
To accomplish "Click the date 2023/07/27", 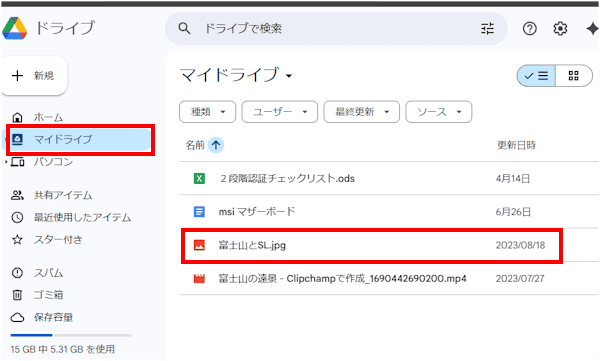I will pyautogui.click(x=520, y=278).
